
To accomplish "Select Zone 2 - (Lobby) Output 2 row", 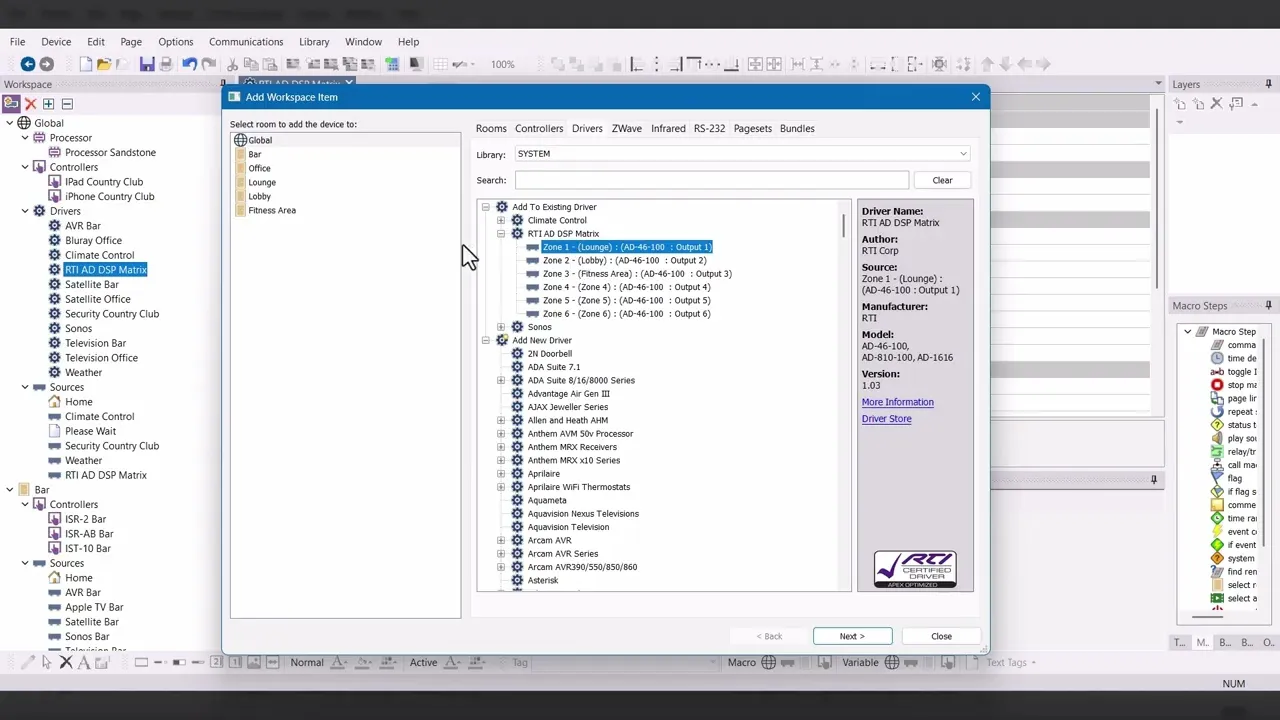I will 624,260.
